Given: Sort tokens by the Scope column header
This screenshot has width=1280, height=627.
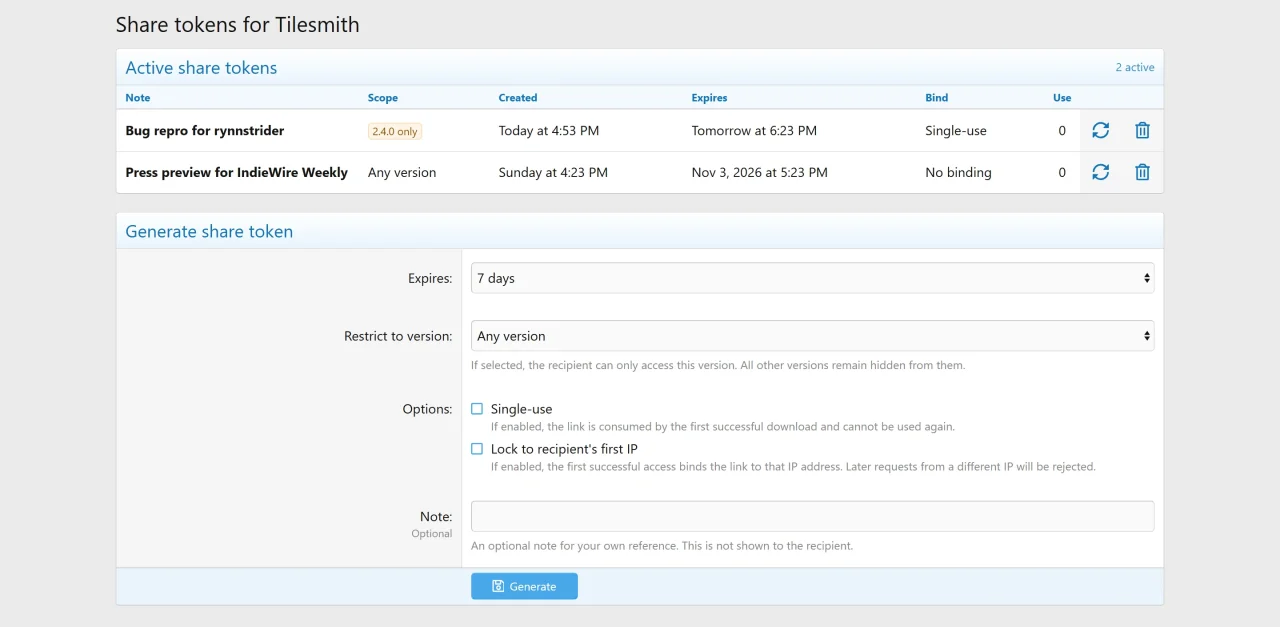Looking at the screenshot, I should pyautogui.click(x=383, y=98).
